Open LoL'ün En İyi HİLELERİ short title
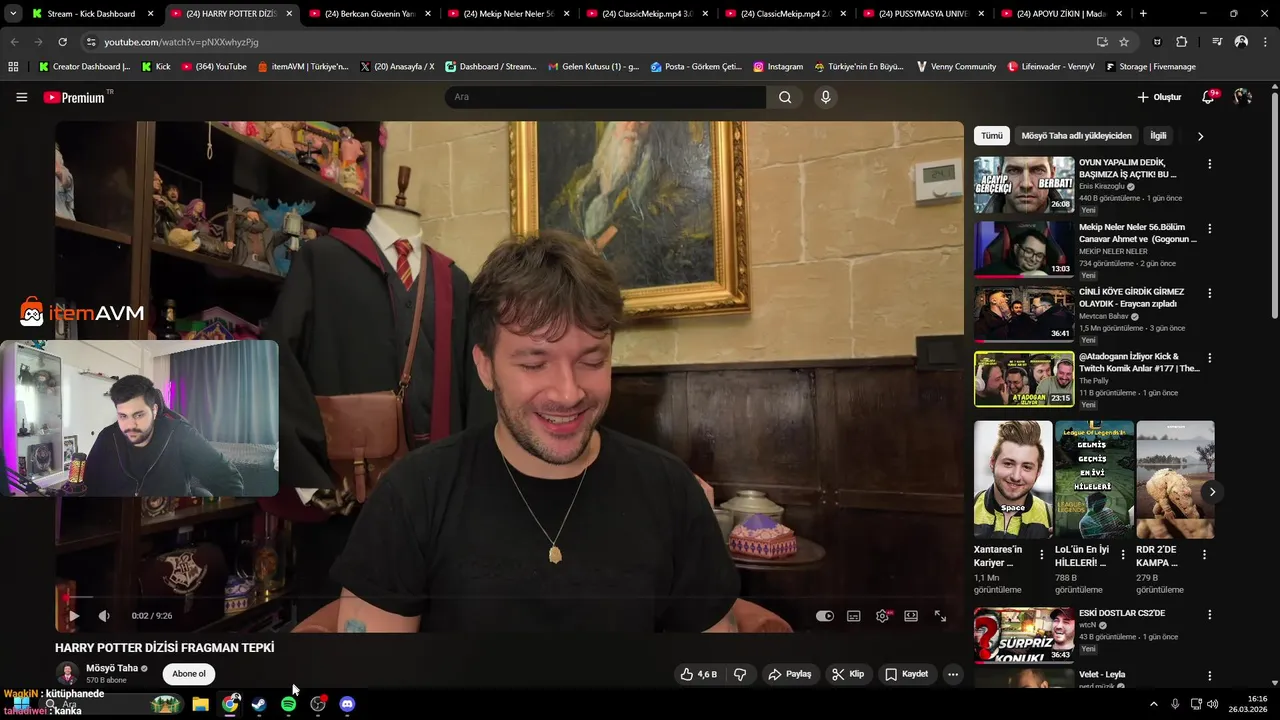Viewport: 1280px width, 720px height. click(x=1082, y=556)
